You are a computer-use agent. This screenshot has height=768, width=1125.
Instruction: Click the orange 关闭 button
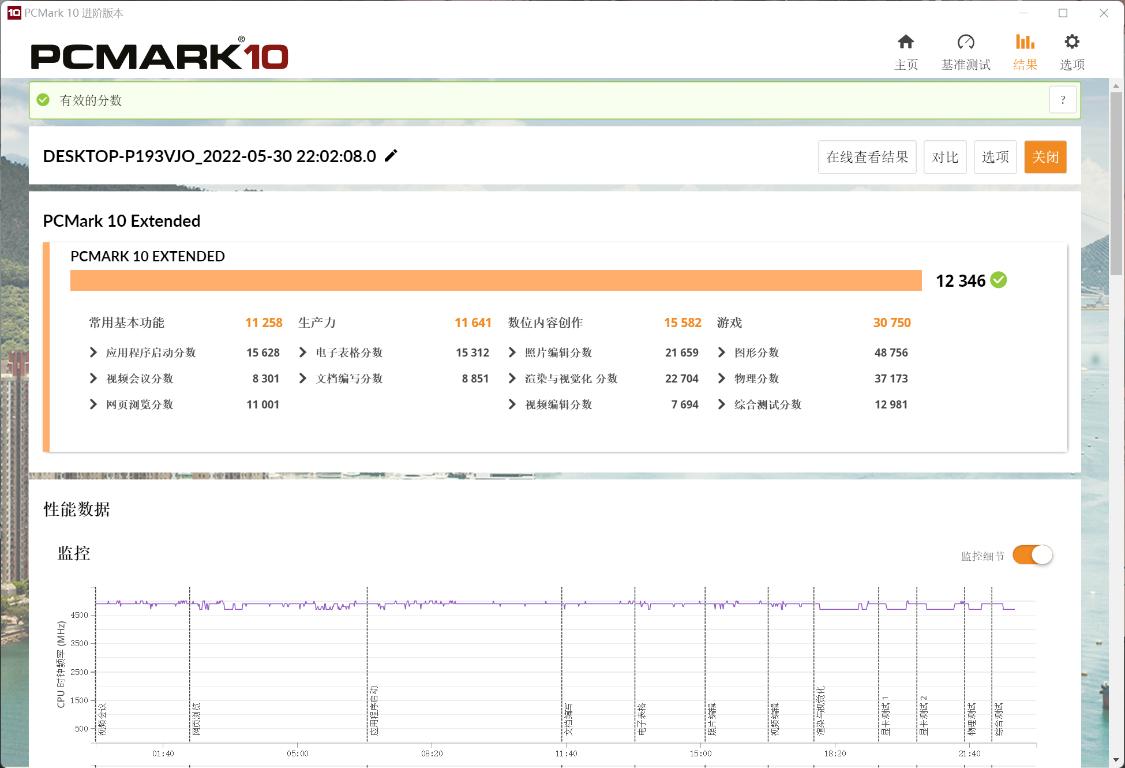click(x=1045, y=156)
